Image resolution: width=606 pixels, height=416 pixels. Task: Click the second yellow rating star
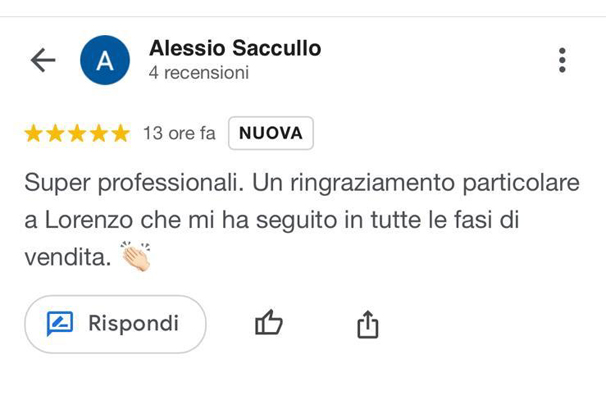(55, 133)
